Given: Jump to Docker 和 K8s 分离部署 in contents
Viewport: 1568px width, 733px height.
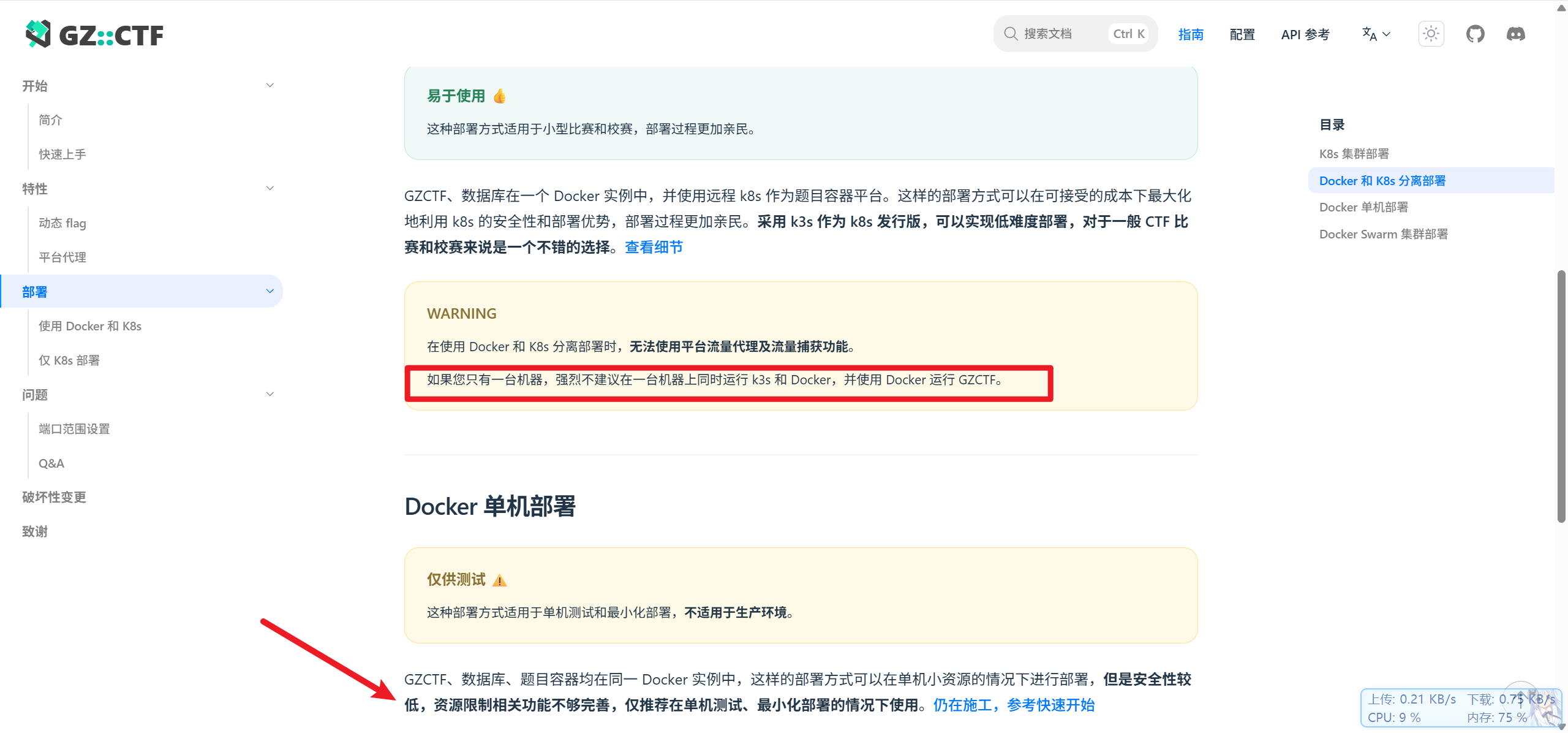Looking at the screenshot, I should [1382, 181].
